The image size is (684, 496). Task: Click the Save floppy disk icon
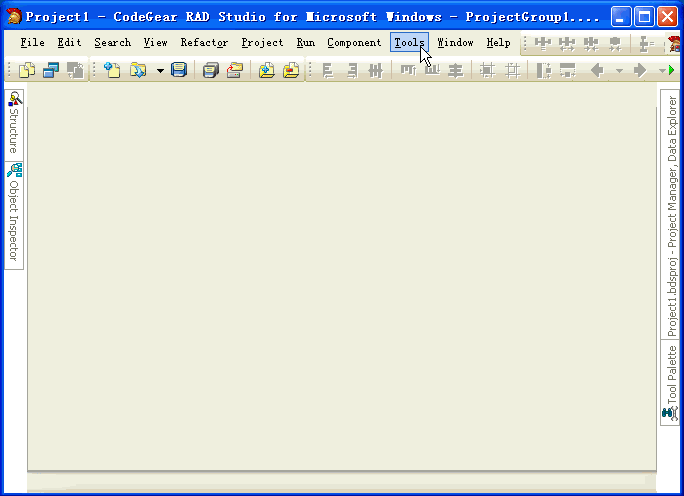[179, 70]
